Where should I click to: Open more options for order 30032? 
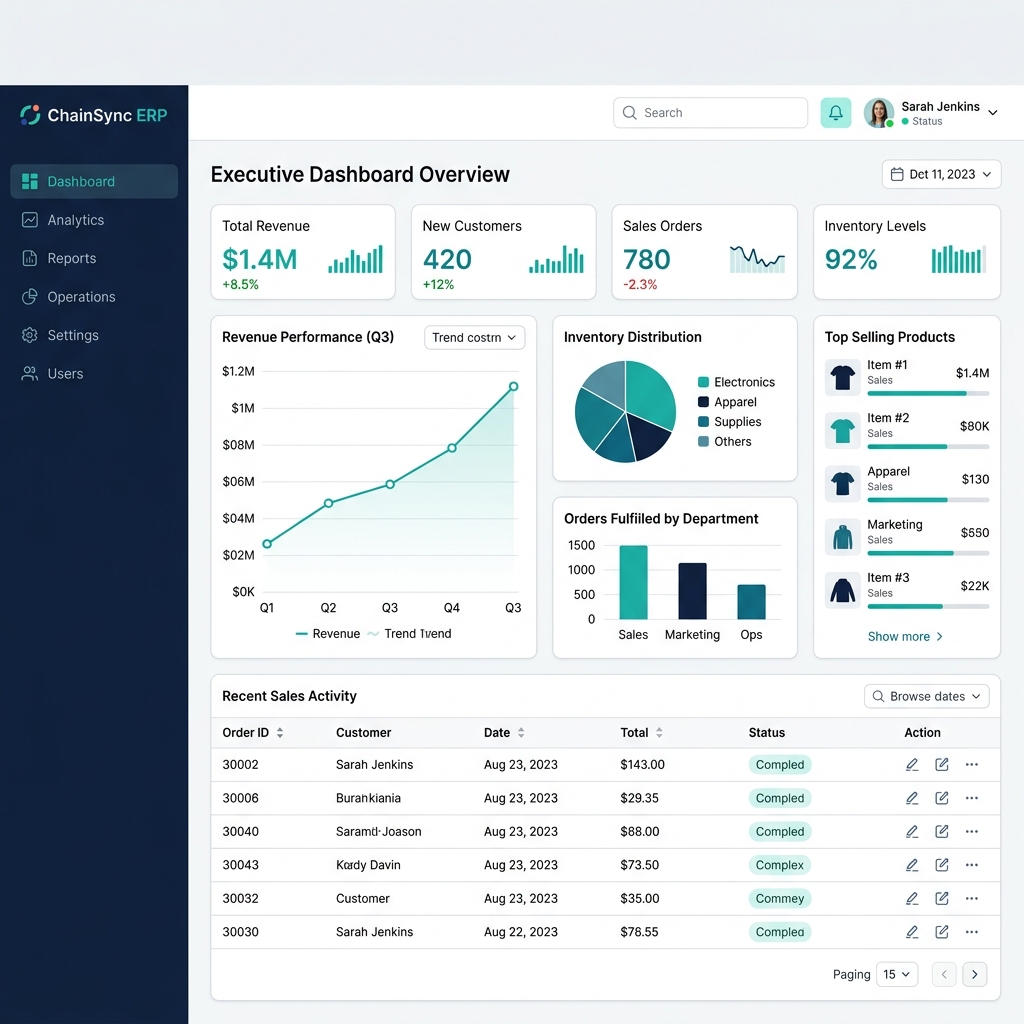[972, 899]
